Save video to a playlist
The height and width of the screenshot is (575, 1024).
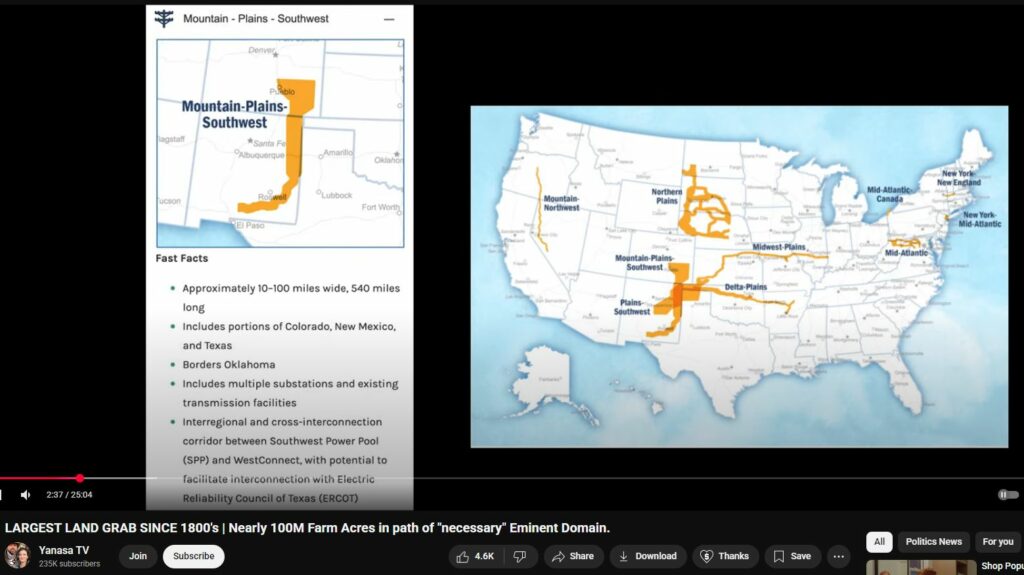click(x=792, y=556)
